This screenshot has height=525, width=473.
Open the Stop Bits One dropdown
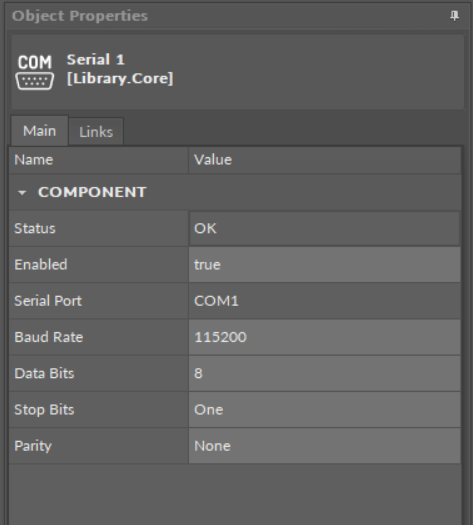324,410
